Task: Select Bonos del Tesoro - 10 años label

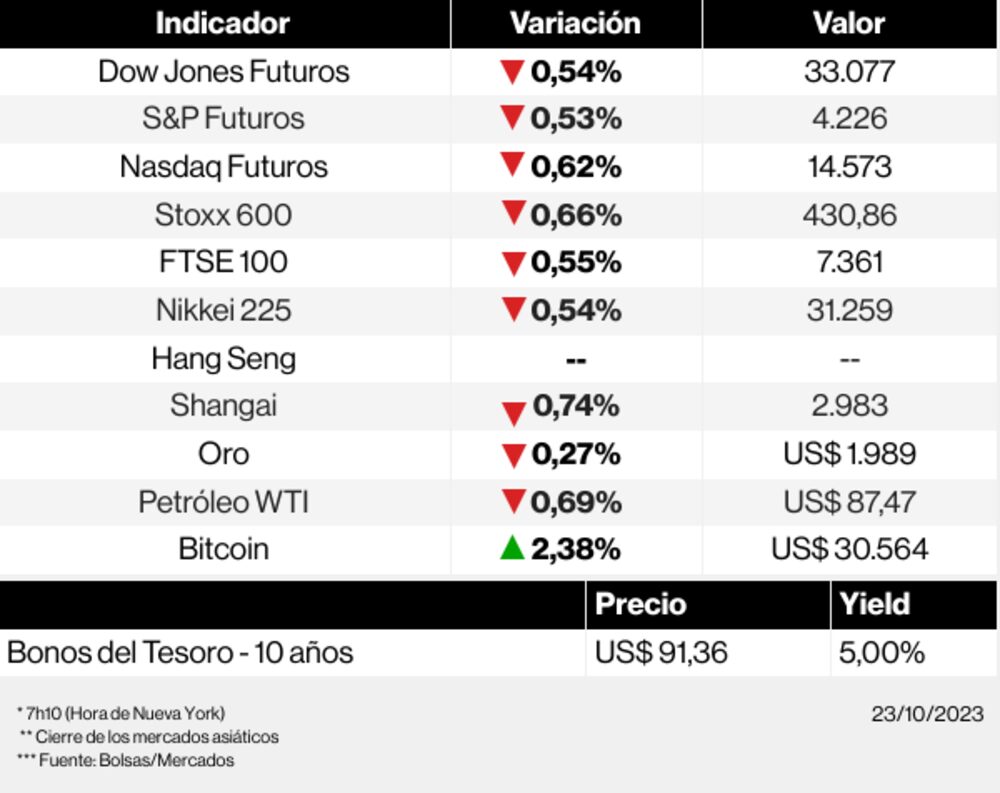Action: coord(180,653)
